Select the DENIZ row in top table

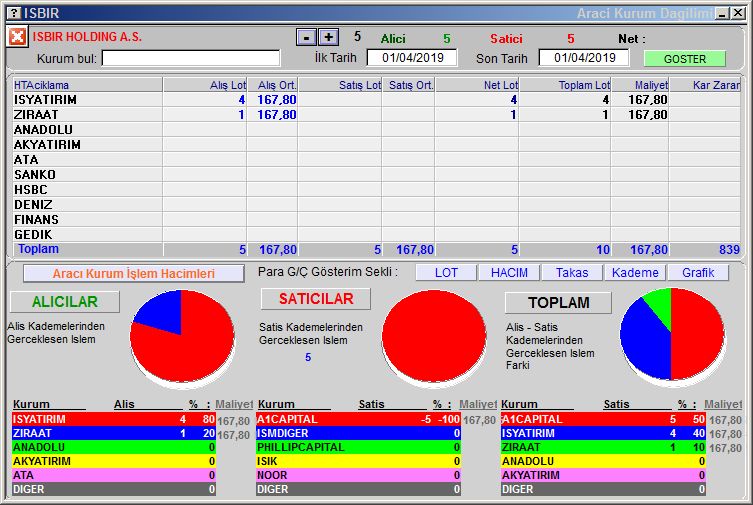pyautogui.click(x=376, y=204)
